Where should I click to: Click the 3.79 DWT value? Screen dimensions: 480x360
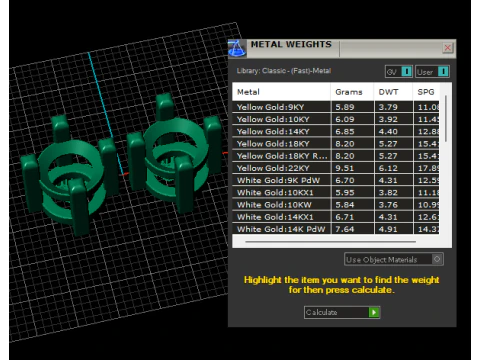coord(388,107)
